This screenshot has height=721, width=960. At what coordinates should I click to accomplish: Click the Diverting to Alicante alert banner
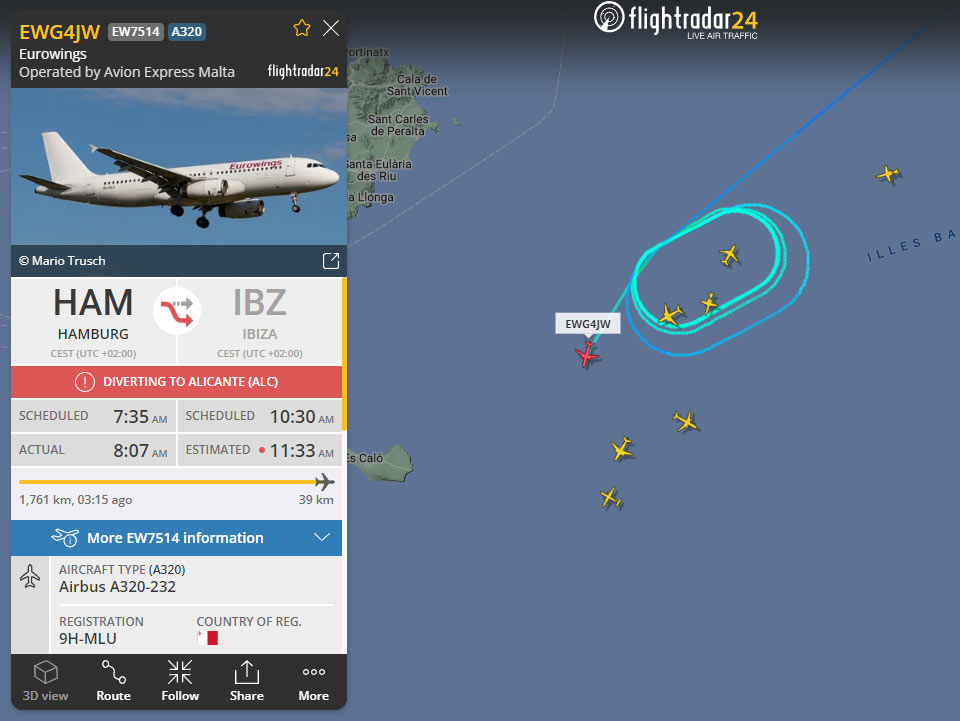[176, 382]
